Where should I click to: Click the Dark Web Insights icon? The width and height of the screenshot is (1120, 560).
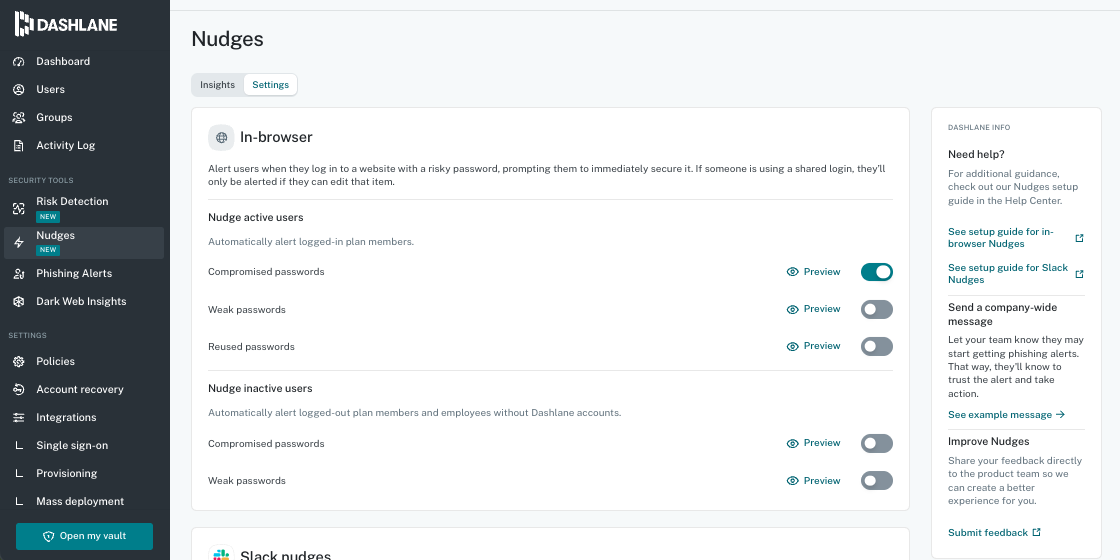(x=19, y=301)
